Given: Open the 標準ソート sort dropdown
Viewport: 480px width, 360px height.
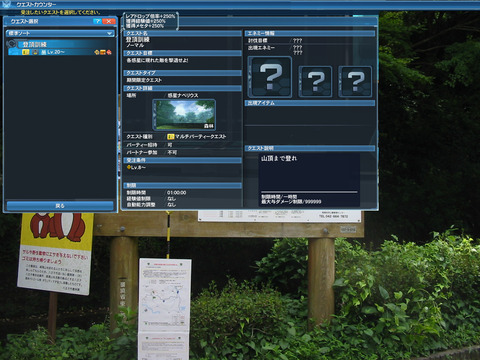Looking at the screenshot, I should 60,33.
